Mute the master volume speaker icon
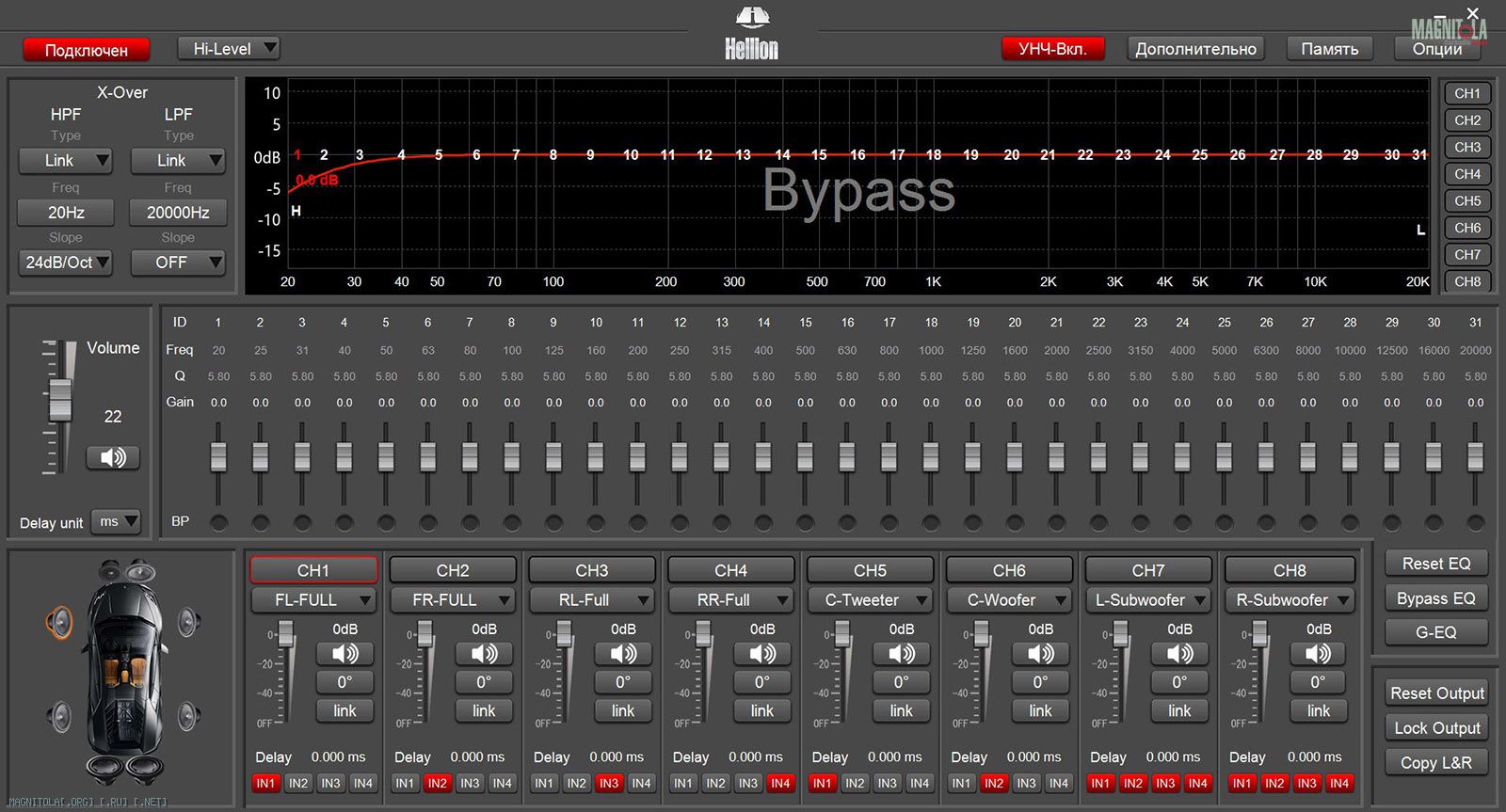The image size is (1506, 812). [113, 457]
